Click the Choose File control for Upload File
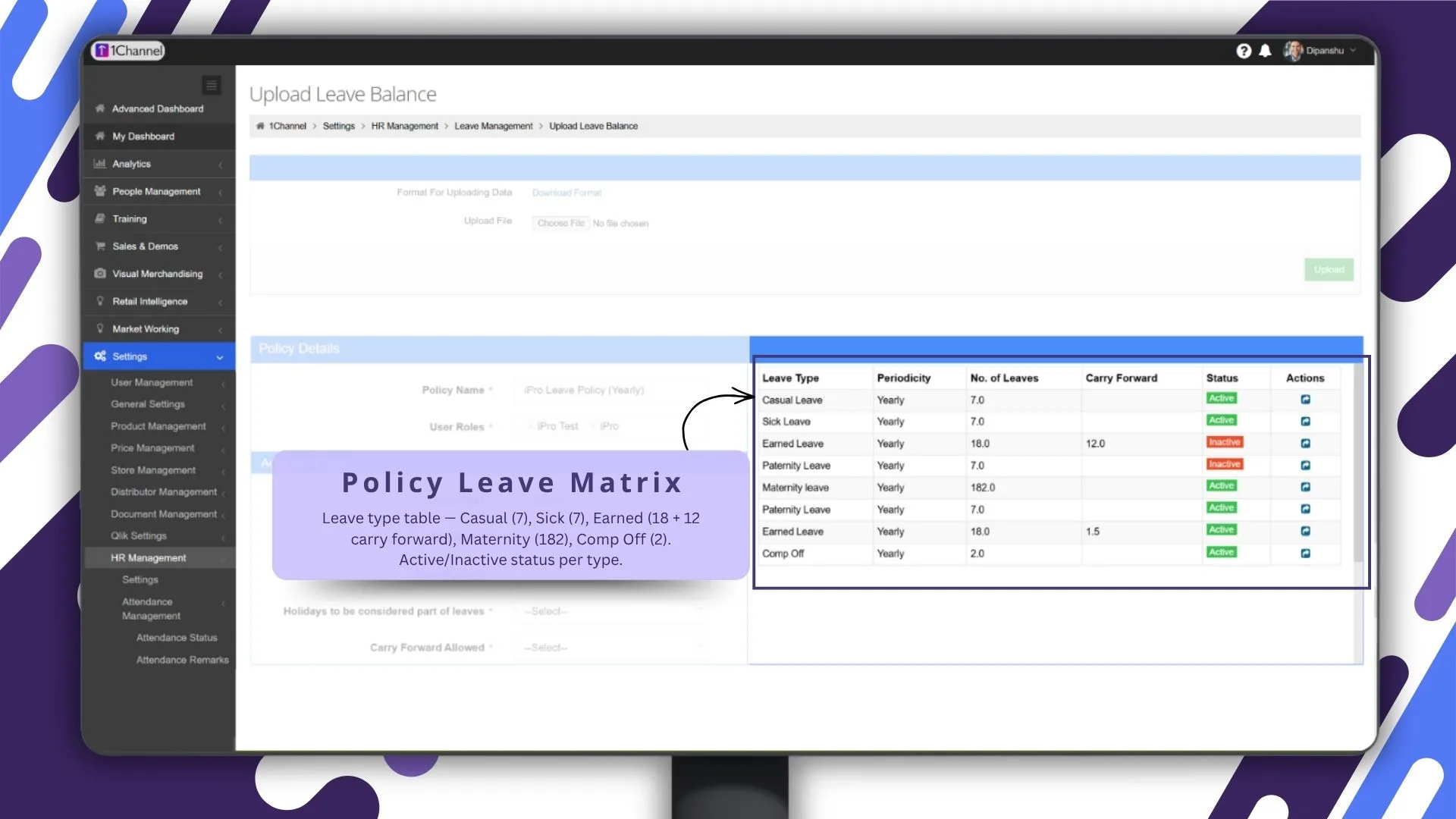 coord(560,222)
